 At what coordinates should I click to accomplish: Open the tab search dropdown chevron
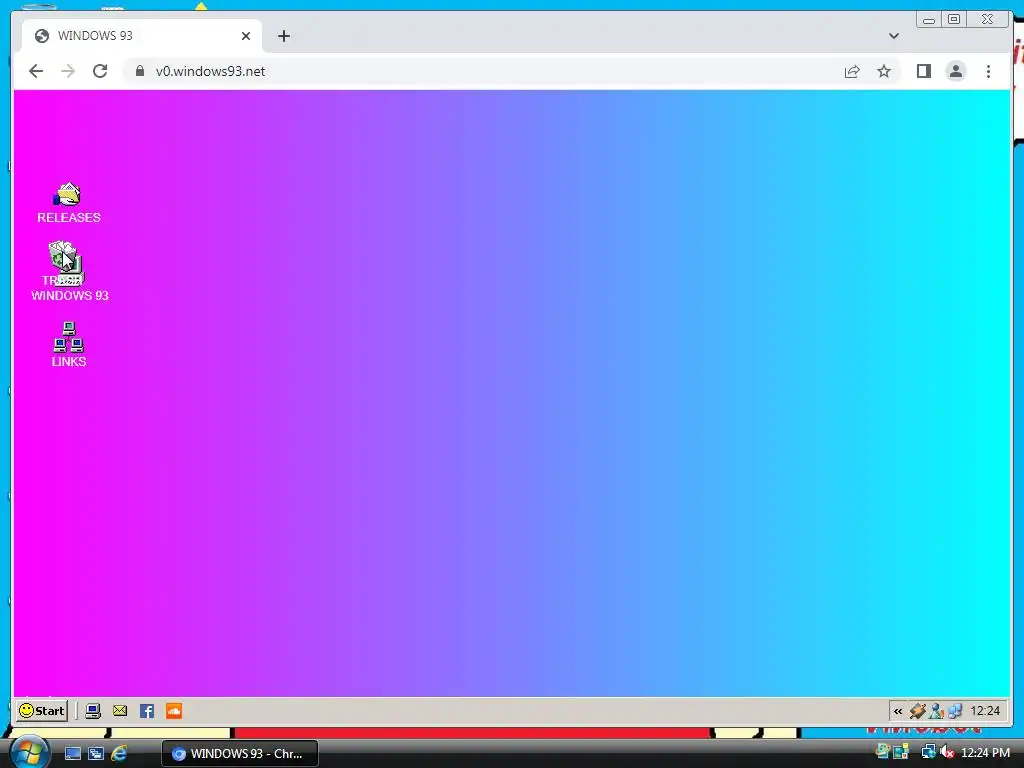893,36
